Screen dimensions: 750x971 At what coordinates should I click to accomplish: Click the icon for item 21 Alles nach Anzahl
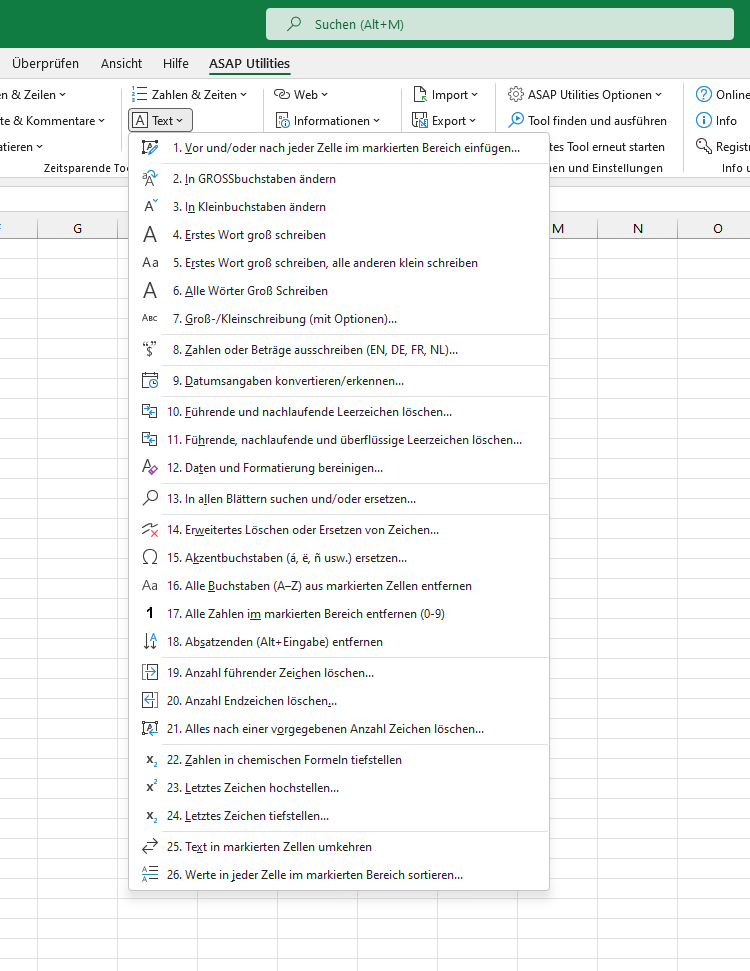coord(150,728)
